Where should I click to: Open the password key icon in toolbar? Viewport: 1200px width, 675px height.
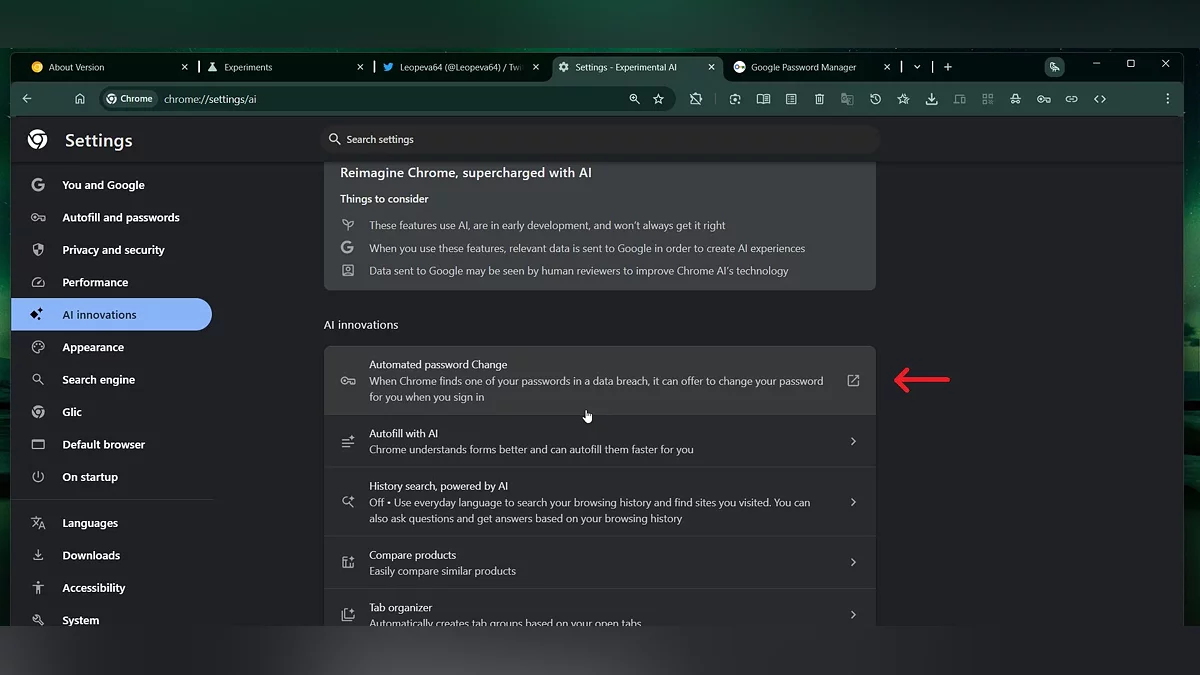[x=1043, y=99]
